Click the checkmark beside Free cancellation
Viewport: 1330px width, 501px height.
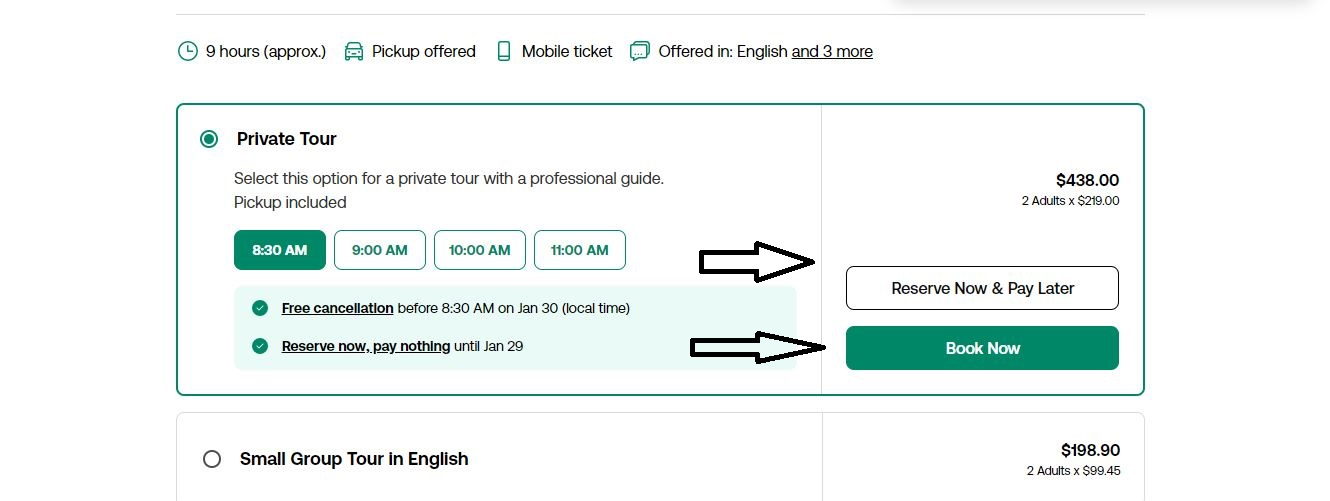coord(260,308)
